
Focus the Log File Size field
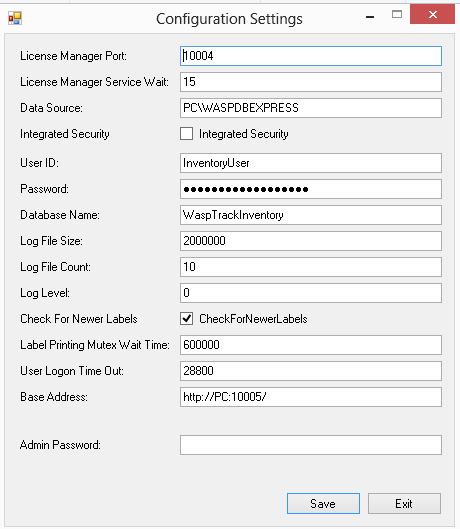click(310, 241)
